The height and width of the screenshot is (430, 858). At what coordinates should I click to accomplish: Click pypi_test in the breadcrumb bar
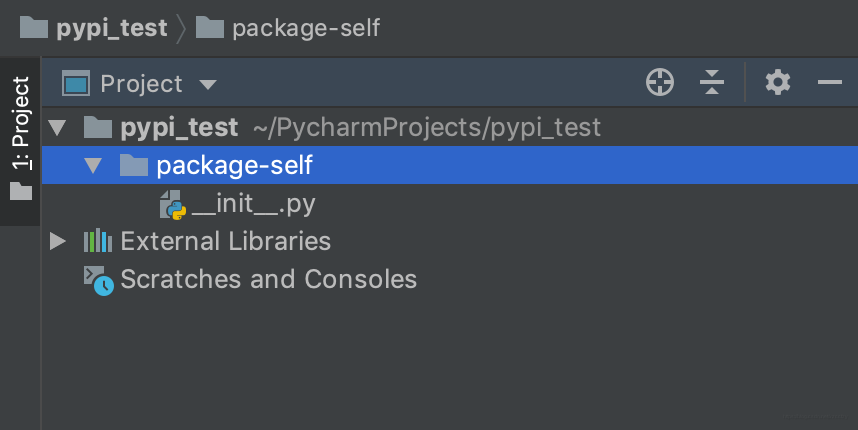point(112,28)
